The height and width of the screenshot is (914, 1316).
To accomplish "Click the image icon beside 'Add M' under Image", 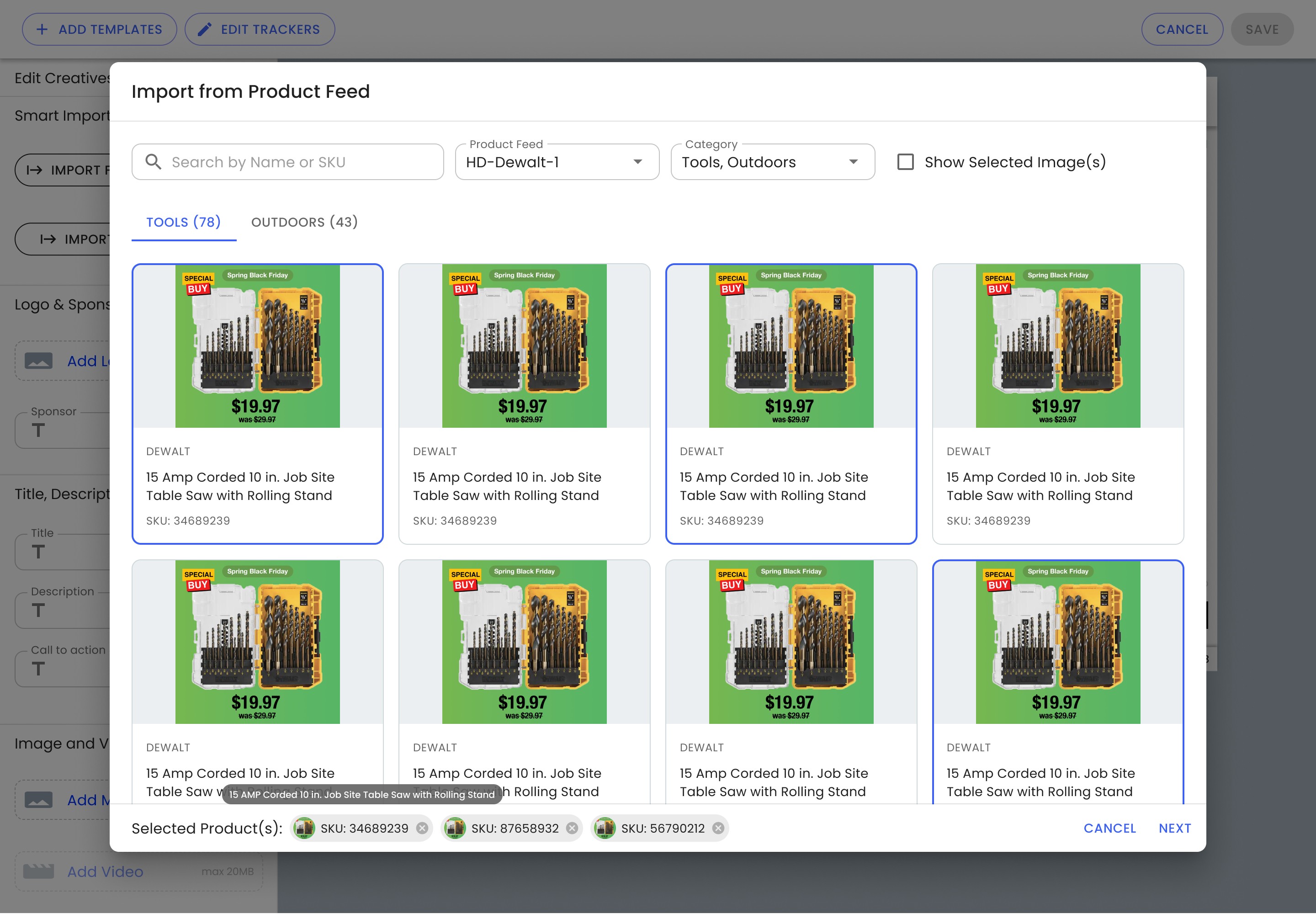I will 38,800.
